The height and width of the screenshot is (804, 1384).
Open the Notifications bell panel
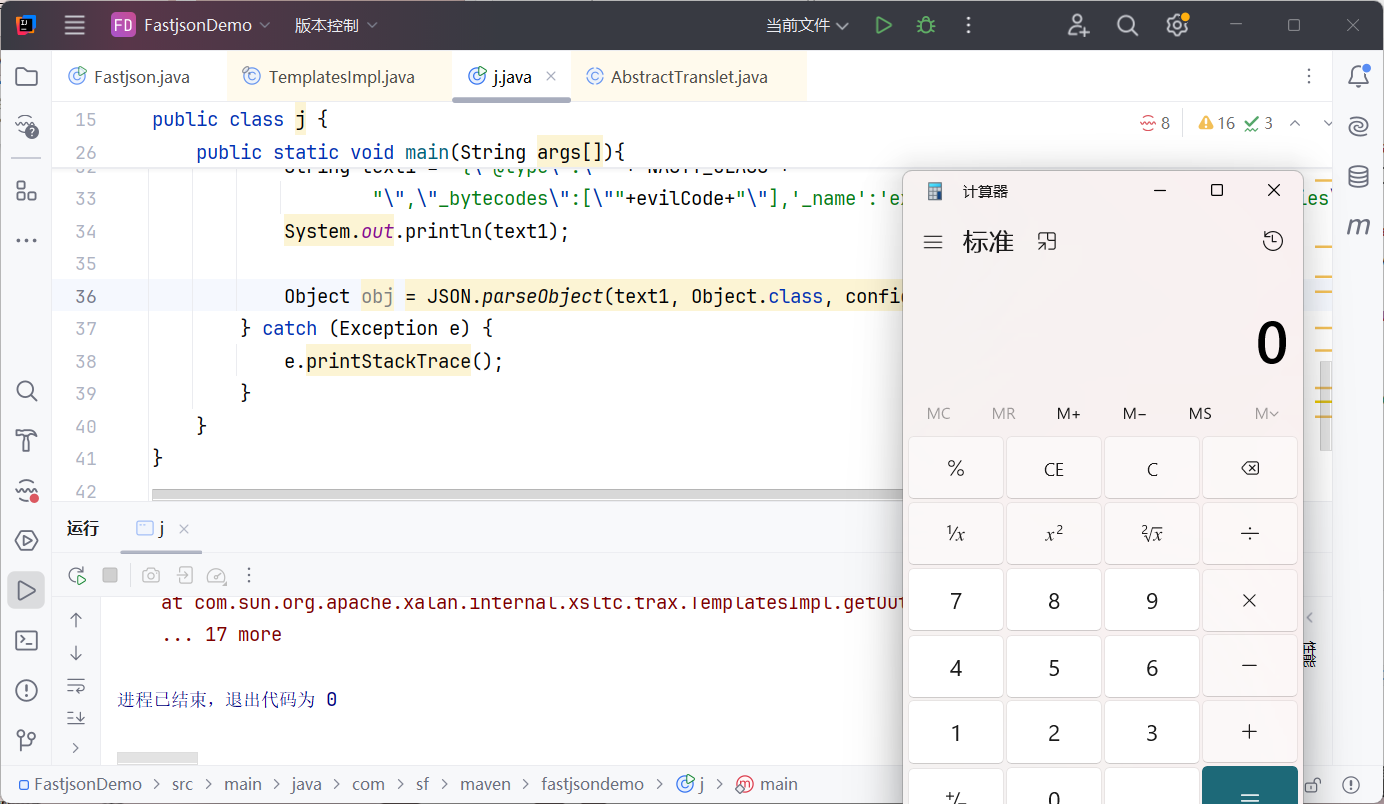(1358, 77)
